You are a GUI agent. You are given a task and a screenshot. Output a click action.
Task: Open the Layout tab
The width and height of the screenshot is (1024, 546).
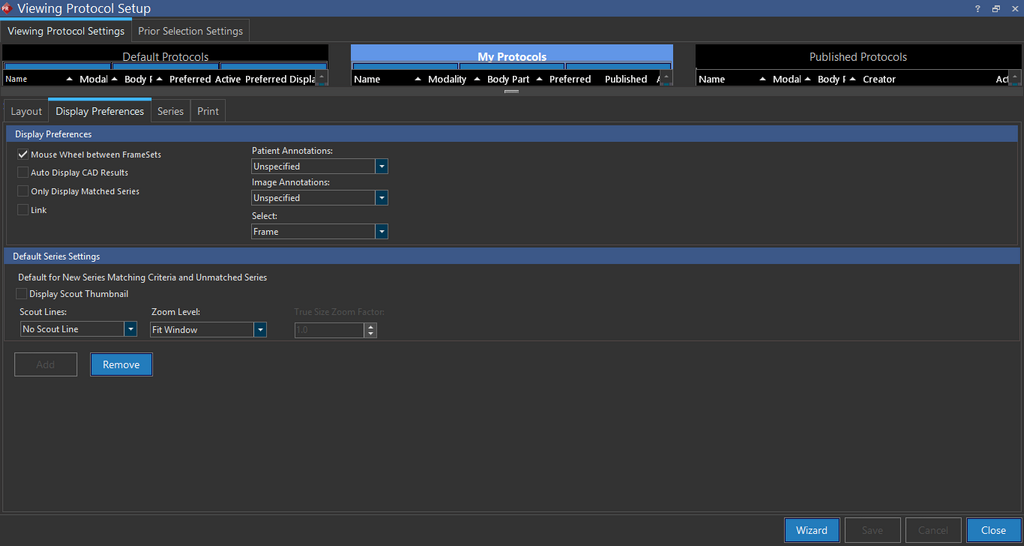tap(26, 111)
